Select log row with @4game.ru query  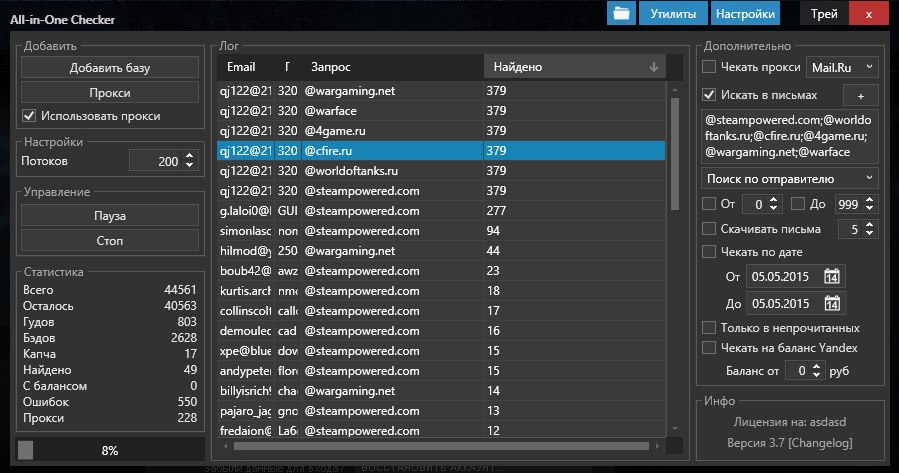click(441, 131)
